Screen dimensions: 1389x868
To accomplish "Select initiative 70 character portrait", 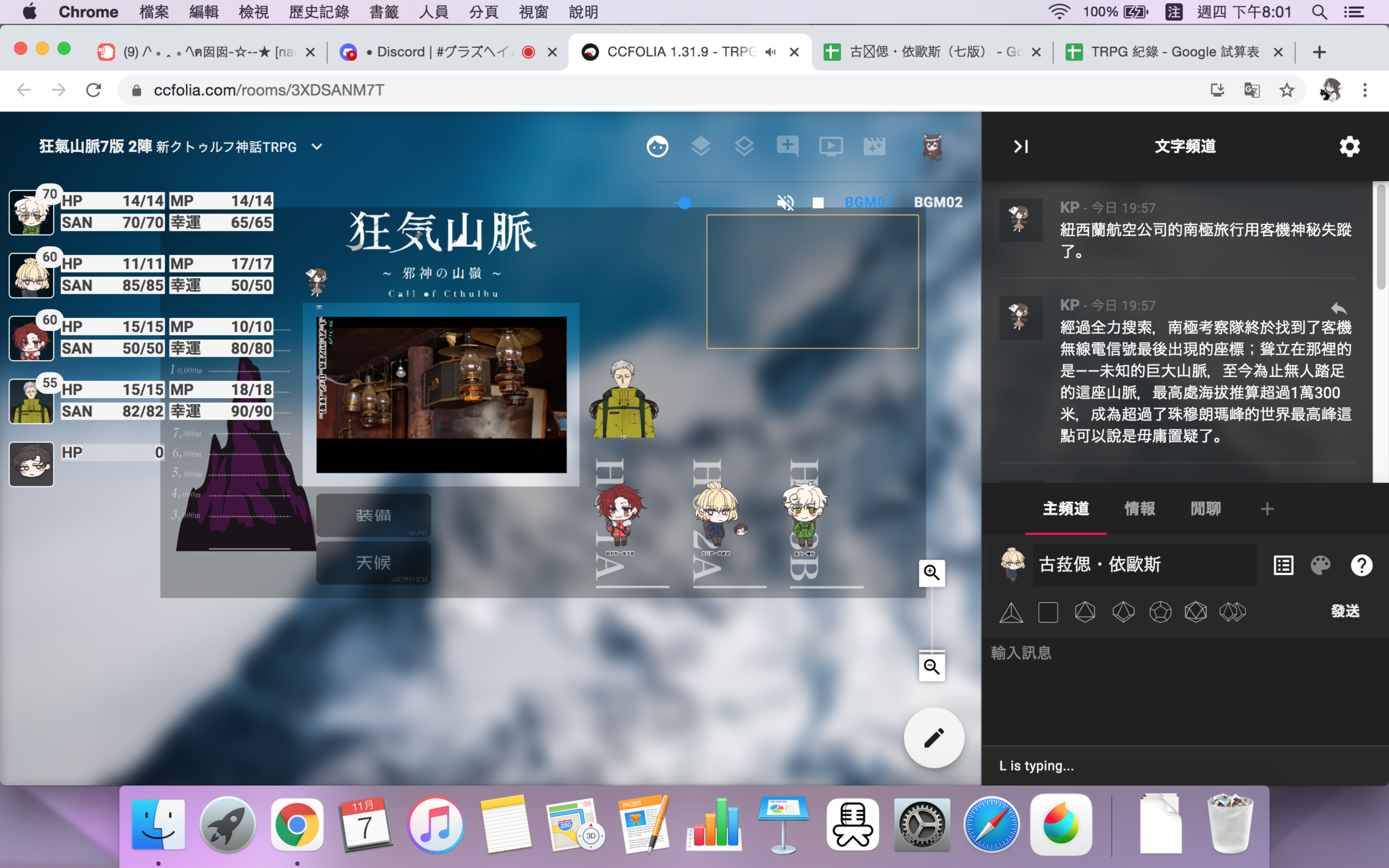I will pos(31,212).
